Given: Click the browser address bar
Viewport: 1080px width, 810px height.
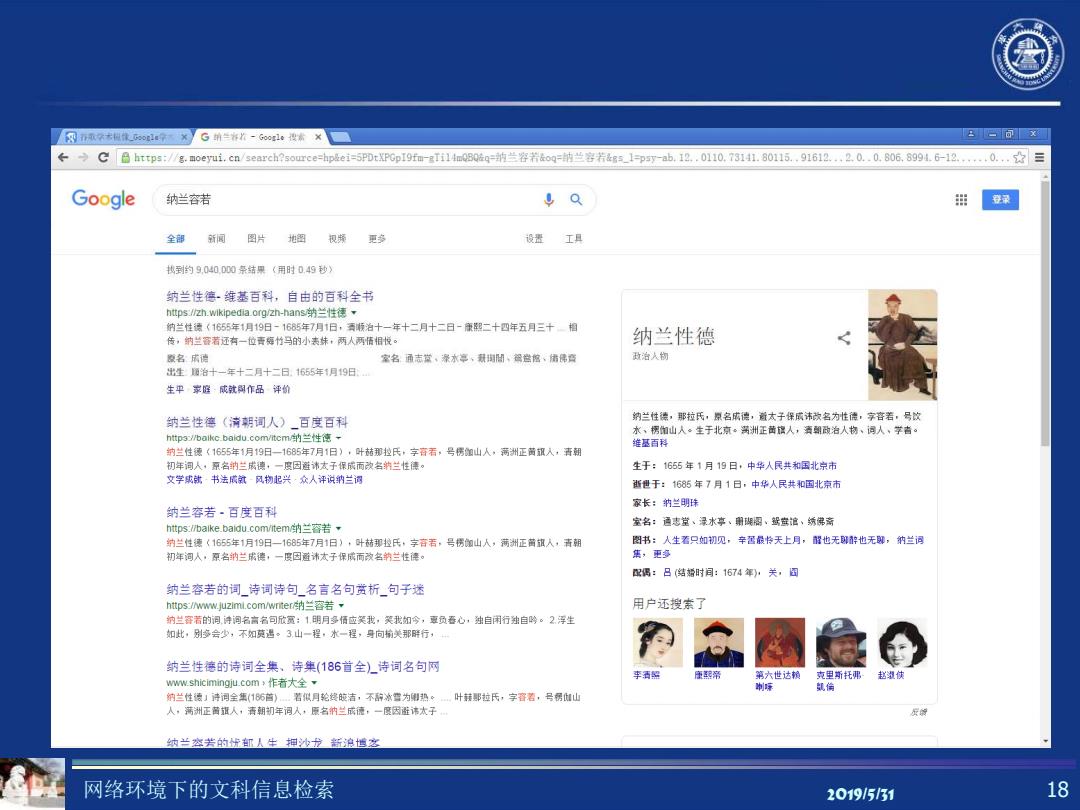Looking at the screenshot, I should click(x=572, y=158).
